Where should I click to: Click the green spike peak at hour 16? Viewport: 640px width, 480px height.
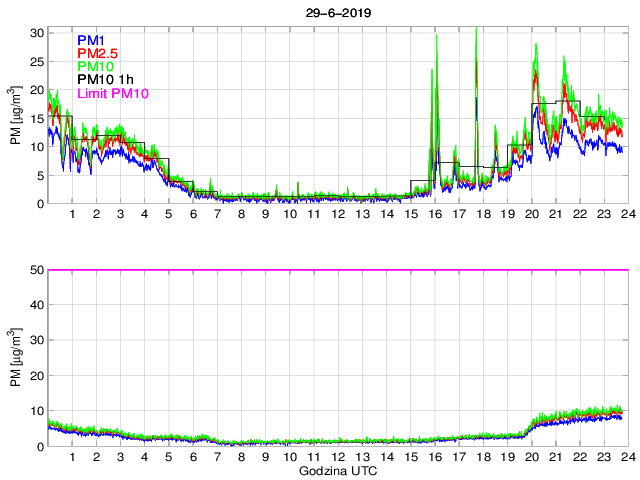(x=436, y=37)
